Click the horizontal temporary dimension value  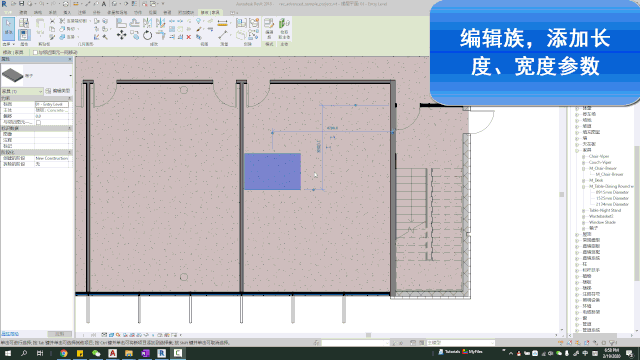(332, 128)
